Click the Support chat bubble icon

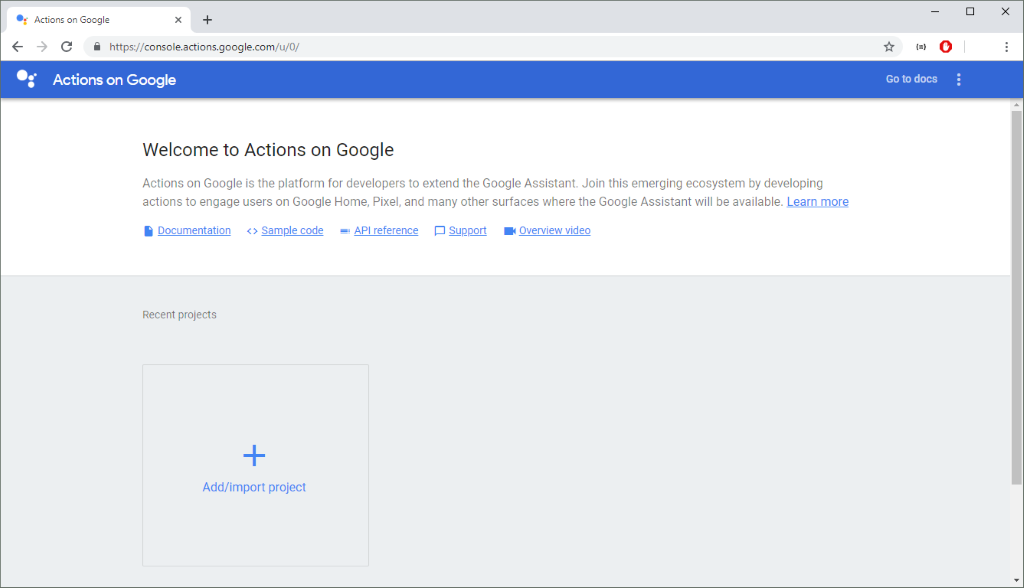[440, 231]
